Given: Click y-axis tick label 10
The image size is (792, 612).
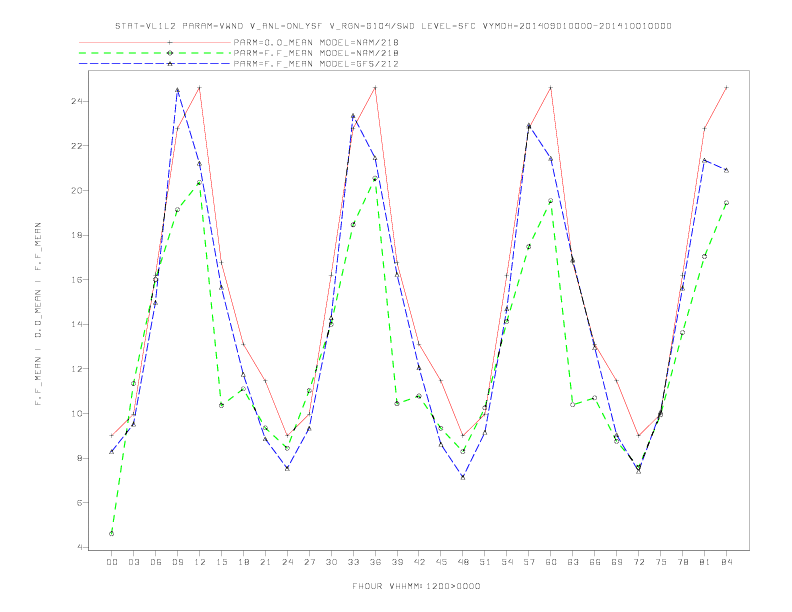Looking at the screenshot, I should pos(77,414).
